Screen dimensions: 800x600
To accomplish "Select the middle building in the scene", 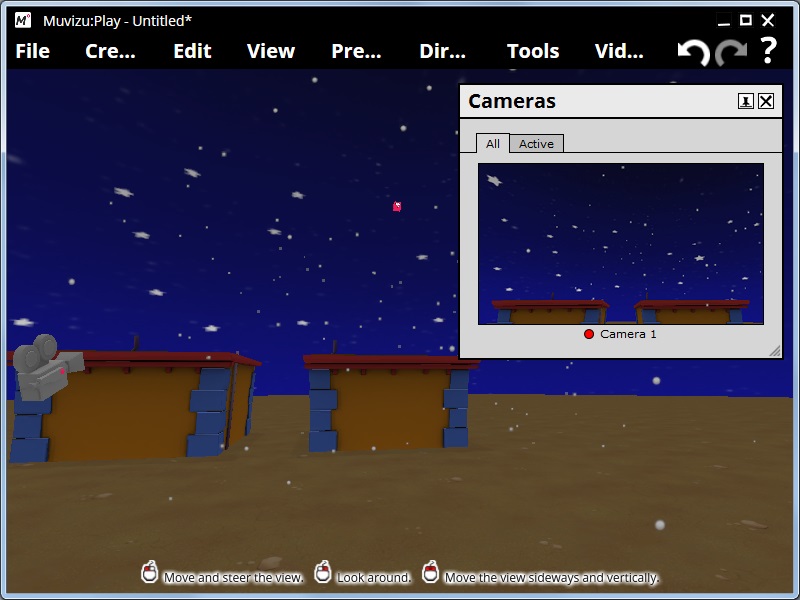I will point(390,403).
